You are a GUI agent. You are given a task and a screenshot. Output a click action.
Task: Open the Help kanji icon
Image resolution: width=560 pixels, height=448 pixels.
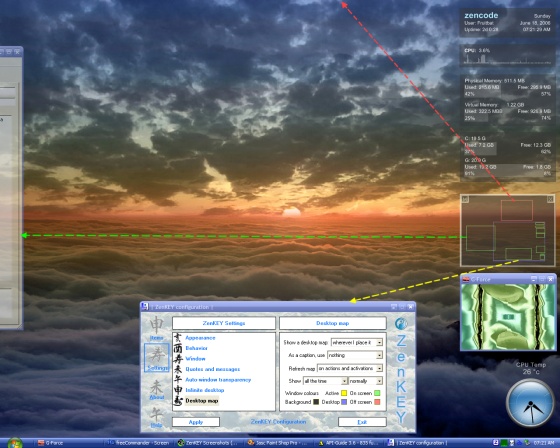point(156,417)
